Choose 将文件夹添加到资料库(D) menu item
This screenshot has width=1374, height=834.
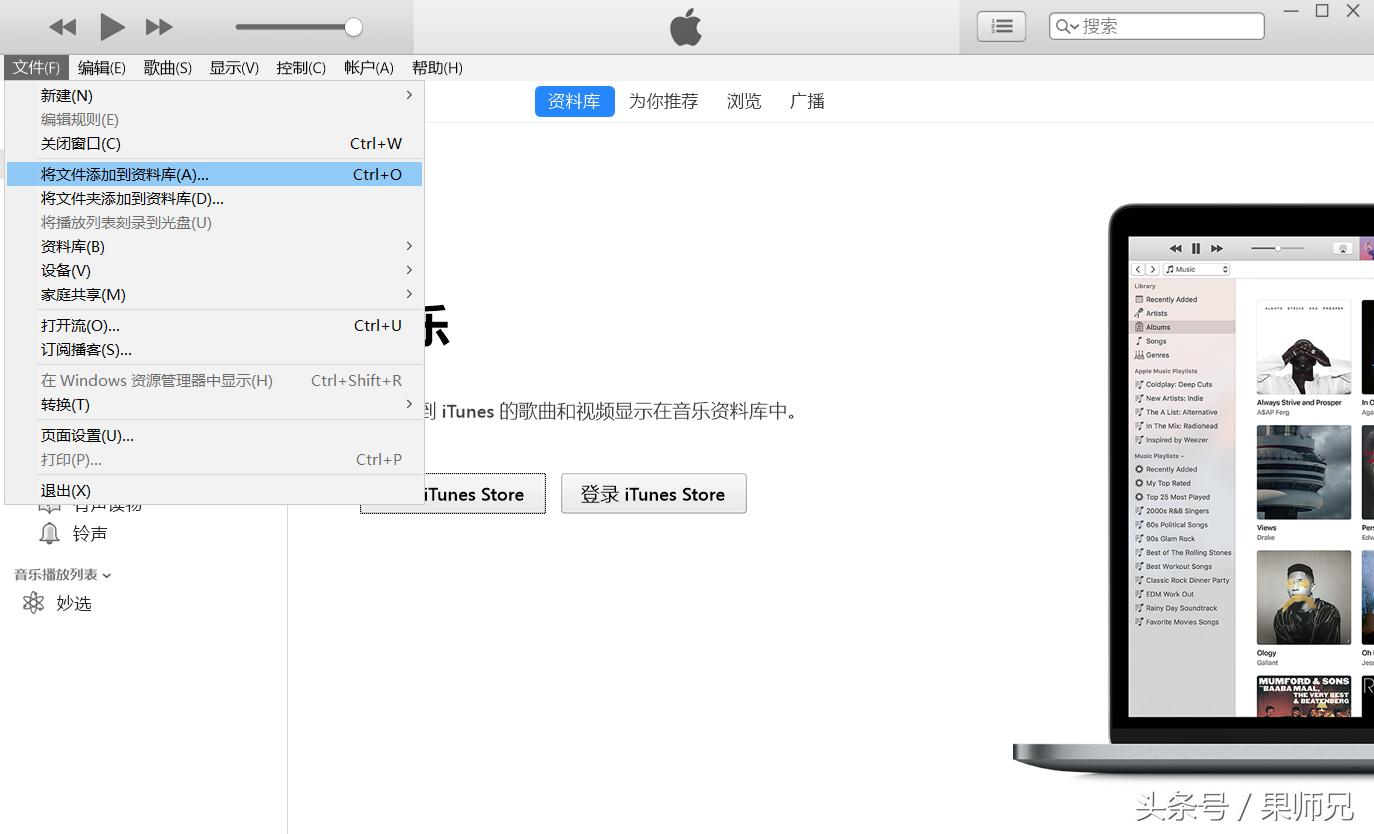(132, 198)
